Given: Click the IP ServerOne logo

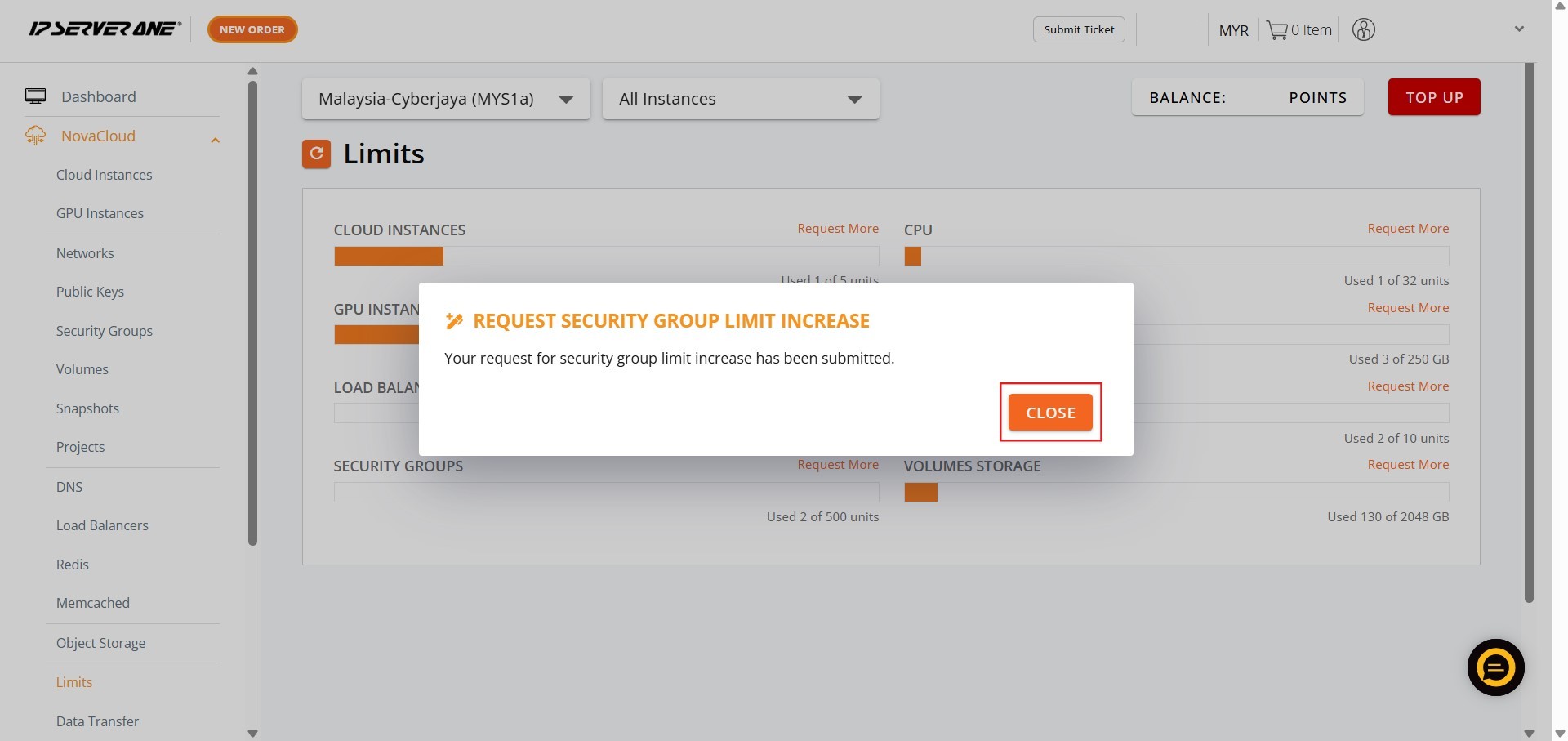Looking at the screenshot, I should click(x=105, y=29).
